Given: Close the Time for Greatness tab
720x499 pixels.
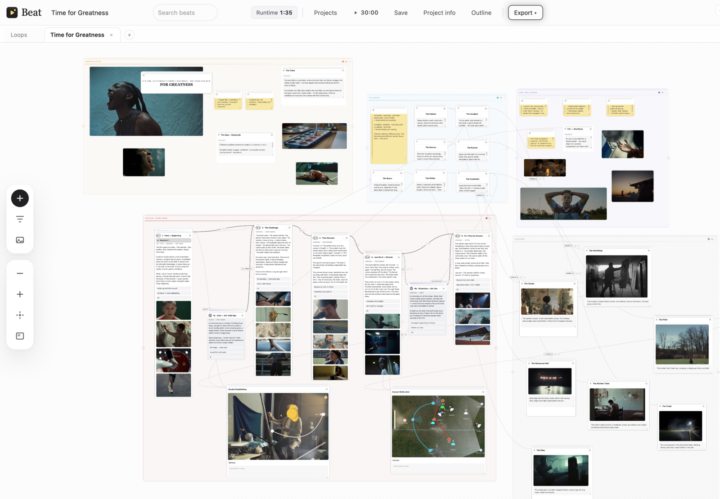Looking at the screenshot, I should point(111,35).
